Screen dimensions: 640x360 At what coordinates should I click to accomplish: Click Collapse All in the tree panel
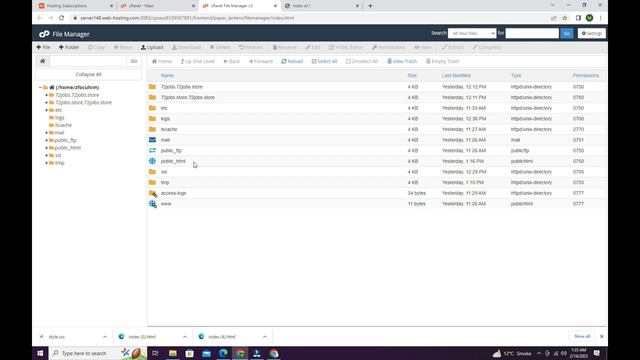pyautogui.click(x=89, y=74)
